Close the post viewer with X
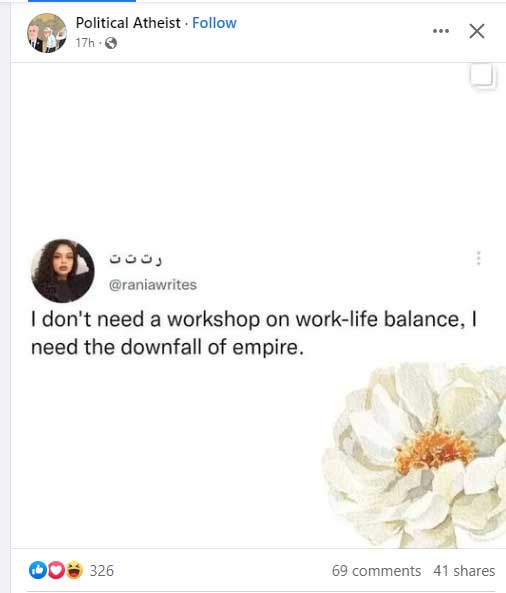The image size is (506, 593). [x=477, y=31]
